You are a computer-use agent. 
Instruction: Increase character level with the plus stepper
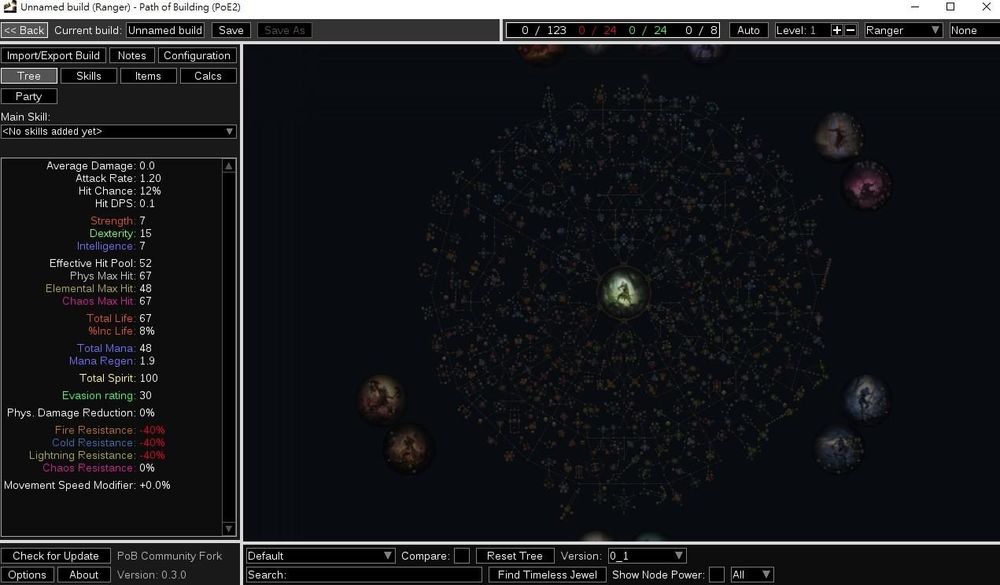[837, 30]
